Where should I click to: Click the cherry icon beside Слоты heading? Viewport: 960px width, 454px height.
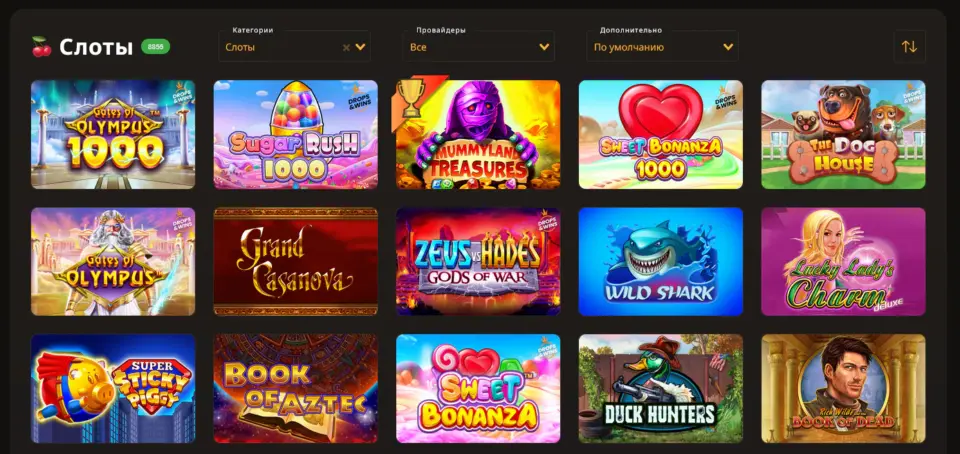pyautogui.click(x=42, y=47)
